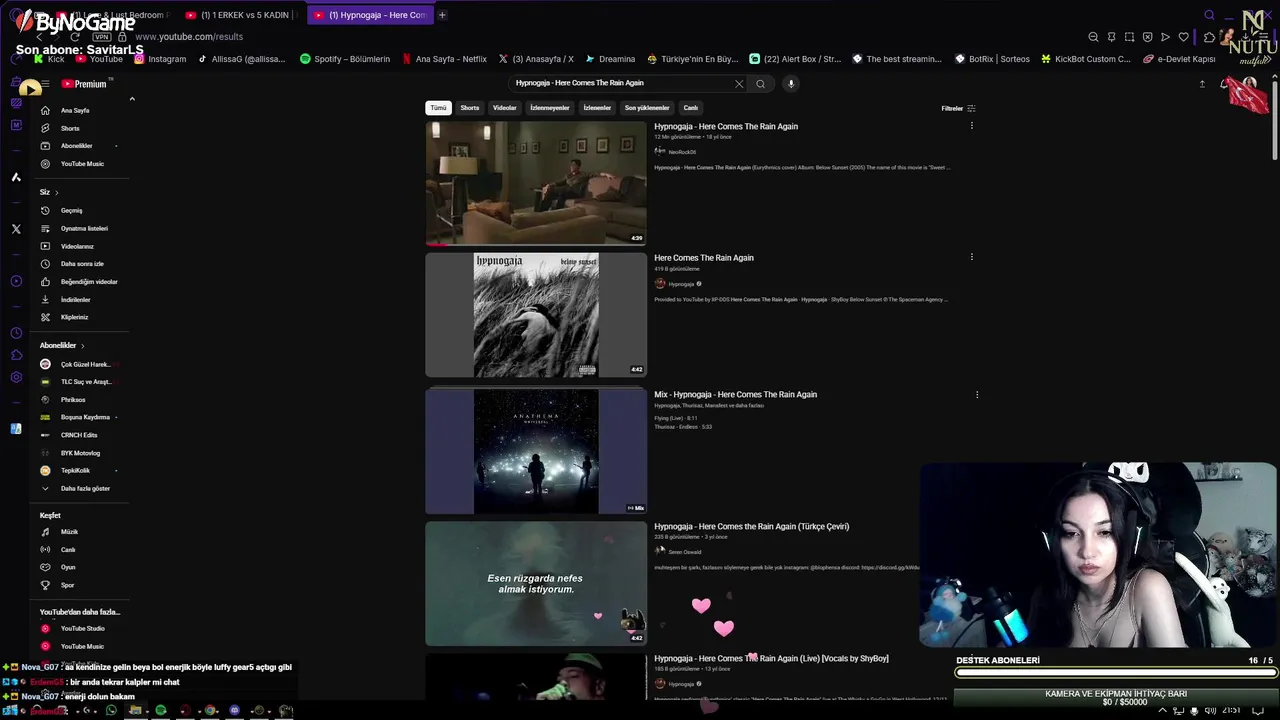Open YouTube Music in upper sidebar

point(81,164)
